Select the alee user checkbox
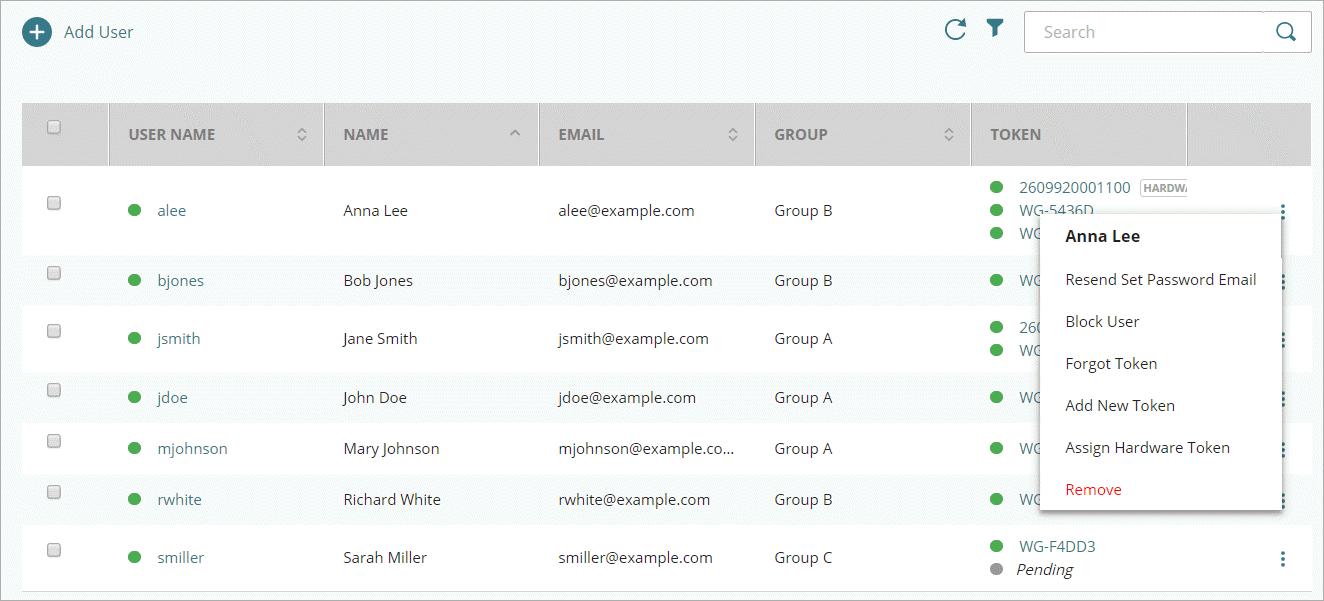Image resolution: width=1324 pixels, height=601 pixels. 54,203
